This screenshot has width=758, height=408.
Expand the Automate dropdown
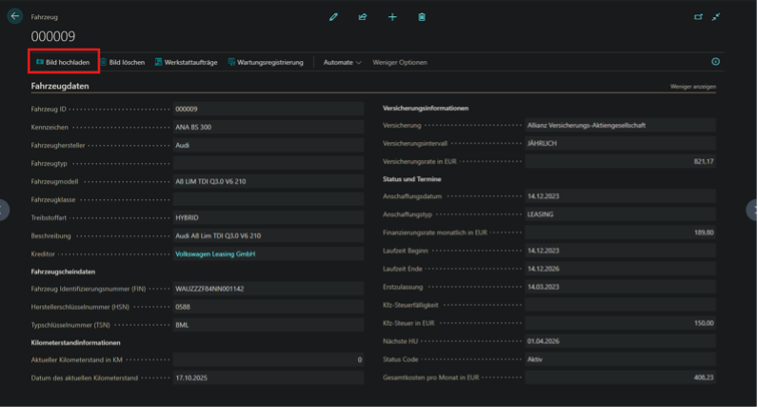[342, 62]
